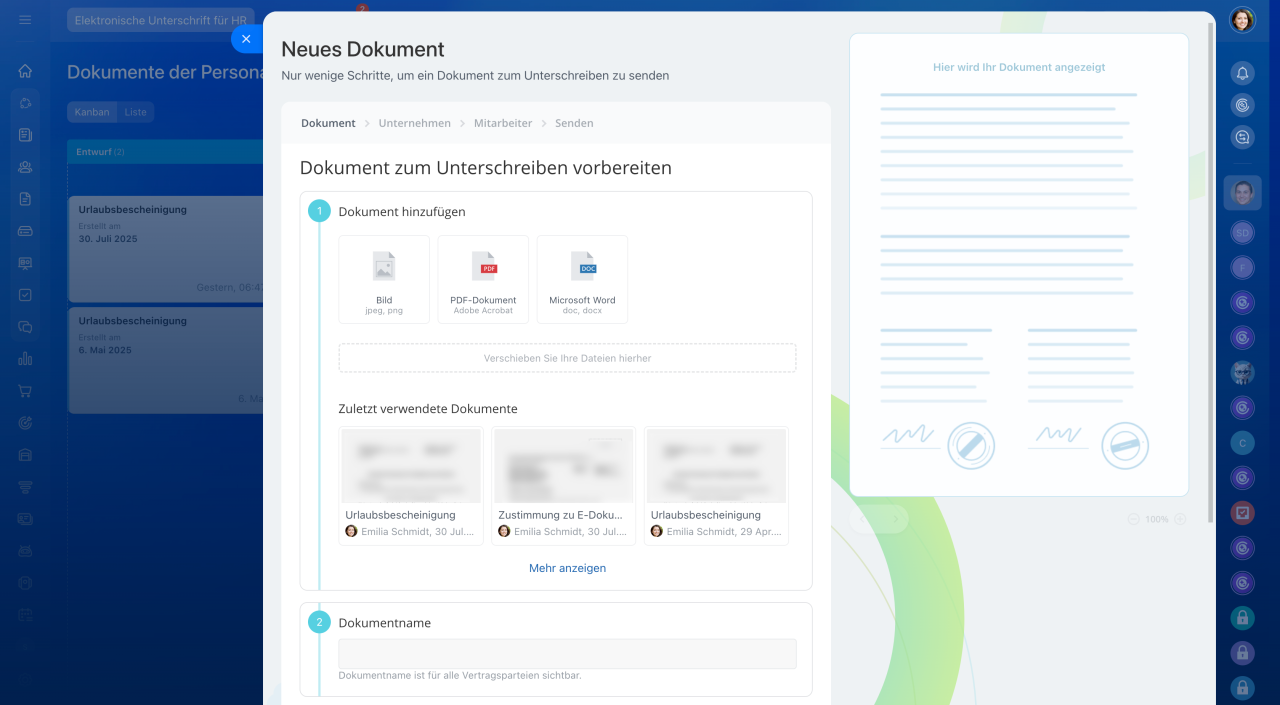Open the employees icon in left sidebar
The height and width of the screenshot is (705, 1280).
[25, 167]
